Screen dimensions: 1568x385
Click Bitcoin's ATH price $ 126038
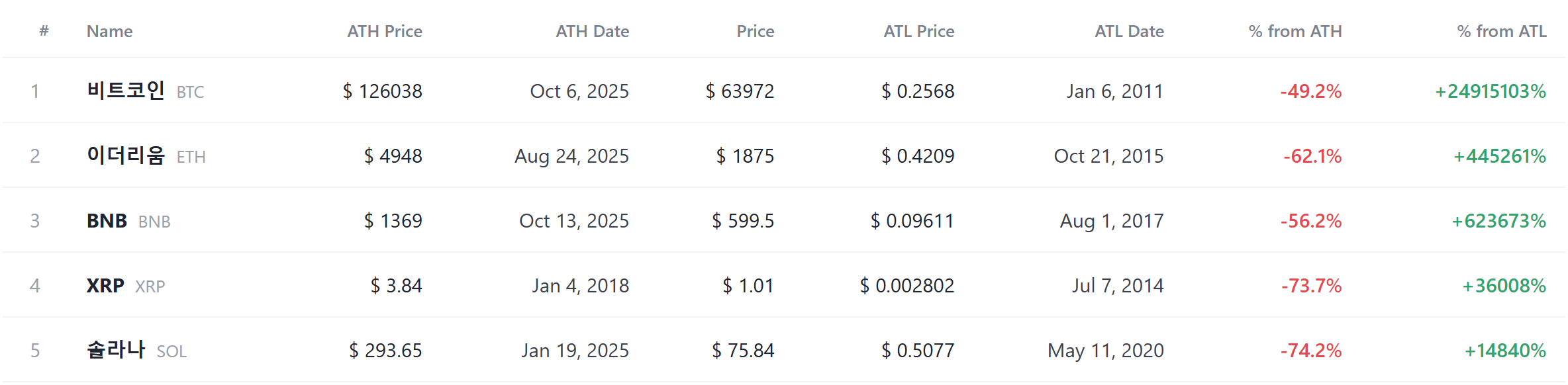pyautogui.click(x=383, y=91)
